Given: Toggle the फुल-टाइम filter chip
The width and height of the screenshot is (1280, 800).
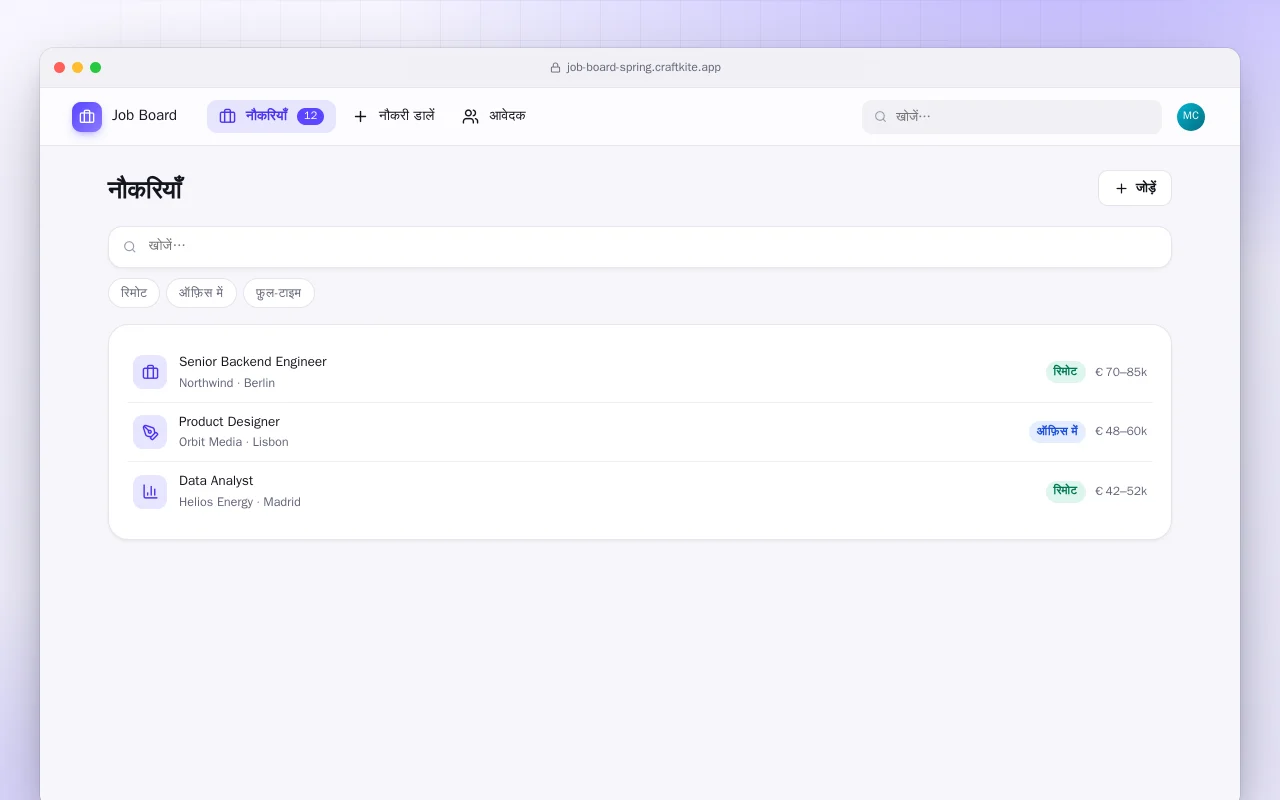Looking at the screenshot, I should pos(279,293).
